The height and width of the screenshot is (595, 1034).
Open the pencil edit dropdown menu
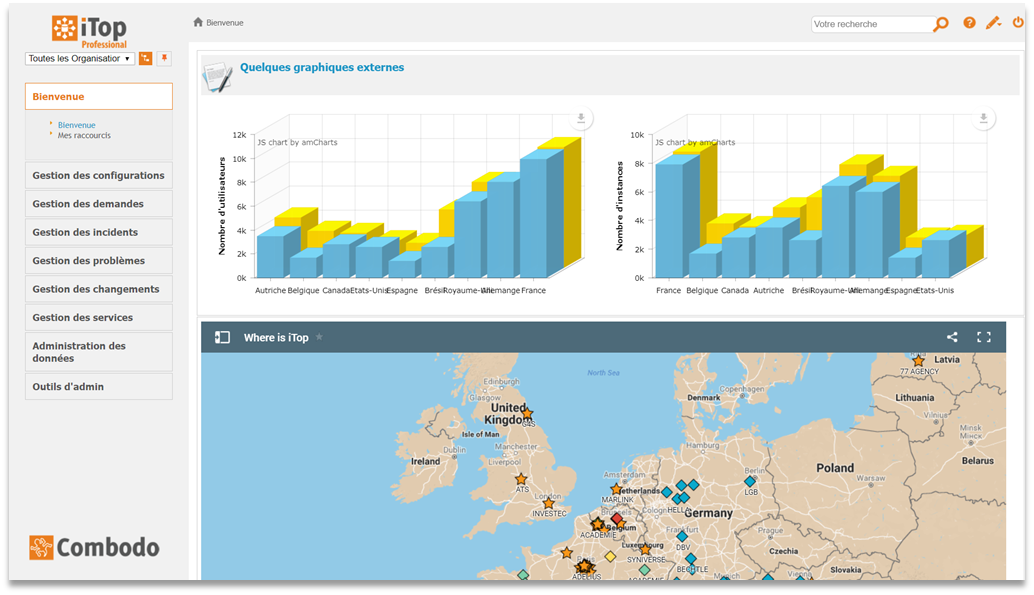click(x=993, y=23)
